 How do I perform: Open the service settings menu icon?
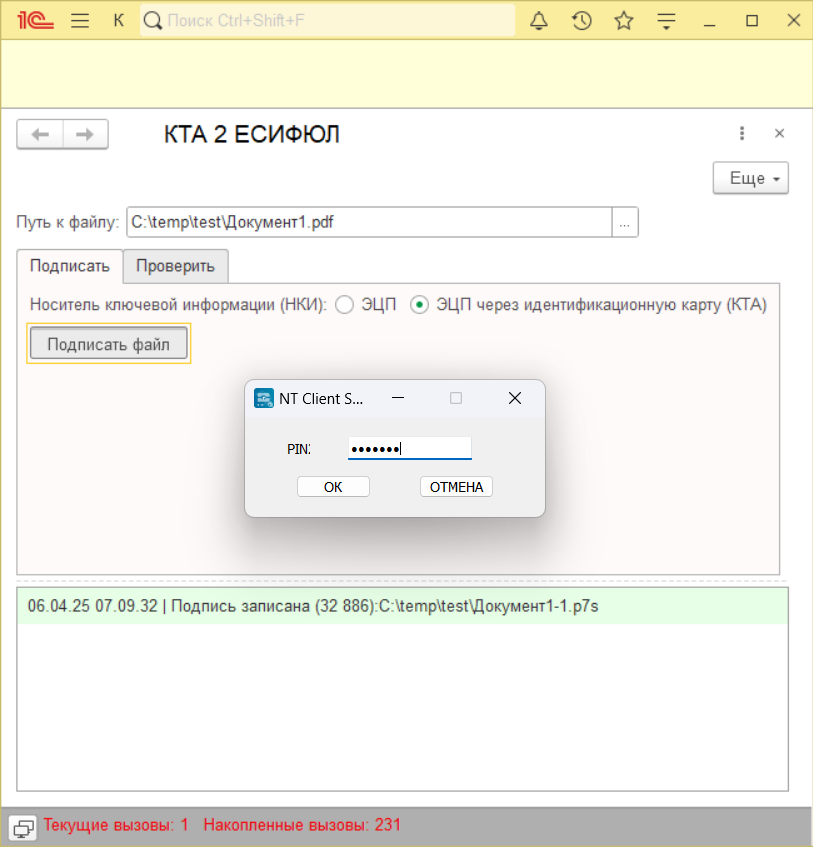click(x=666, y=21)
